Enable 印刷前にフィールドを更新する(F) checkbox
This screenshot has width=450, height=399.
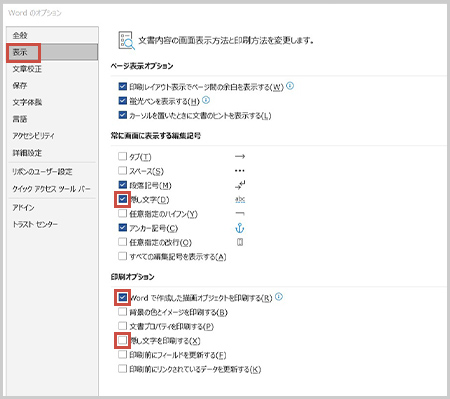click(123, 355)
